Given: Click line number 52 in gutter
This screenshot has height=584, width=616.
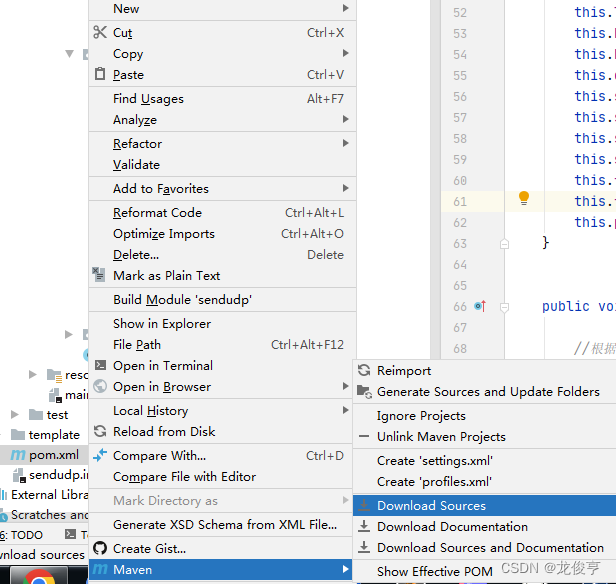Looking at the screenshot, I should [x=460, y=13].
